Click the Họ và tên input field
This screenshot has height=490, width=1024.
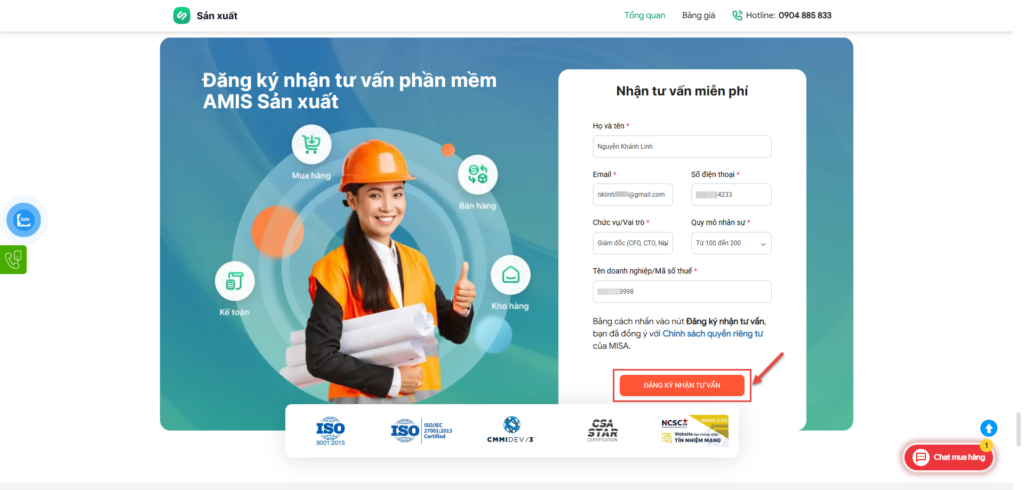[682, 146]
